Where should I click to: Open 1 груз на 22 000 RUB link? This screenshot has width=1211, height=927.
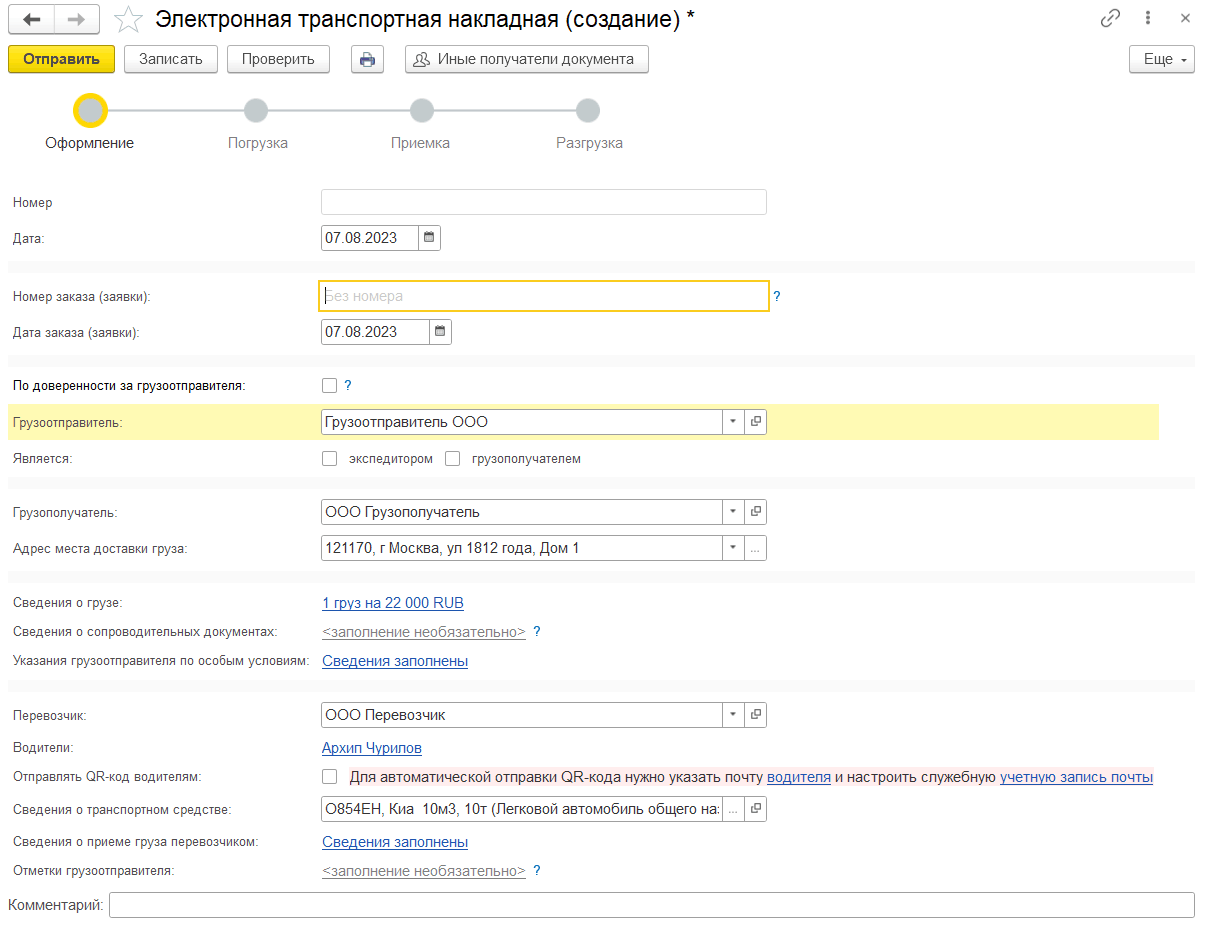coord(393,603)
